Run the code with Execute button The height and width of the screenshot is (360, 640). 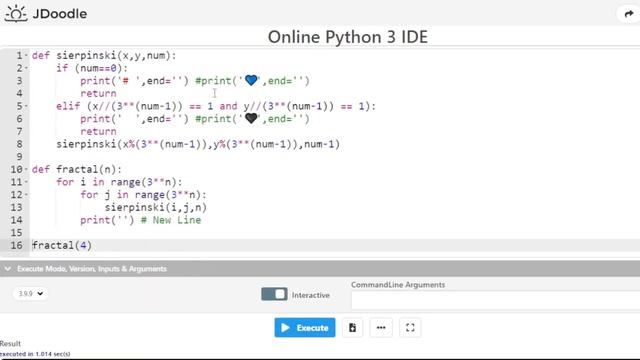tap(305, 328)
